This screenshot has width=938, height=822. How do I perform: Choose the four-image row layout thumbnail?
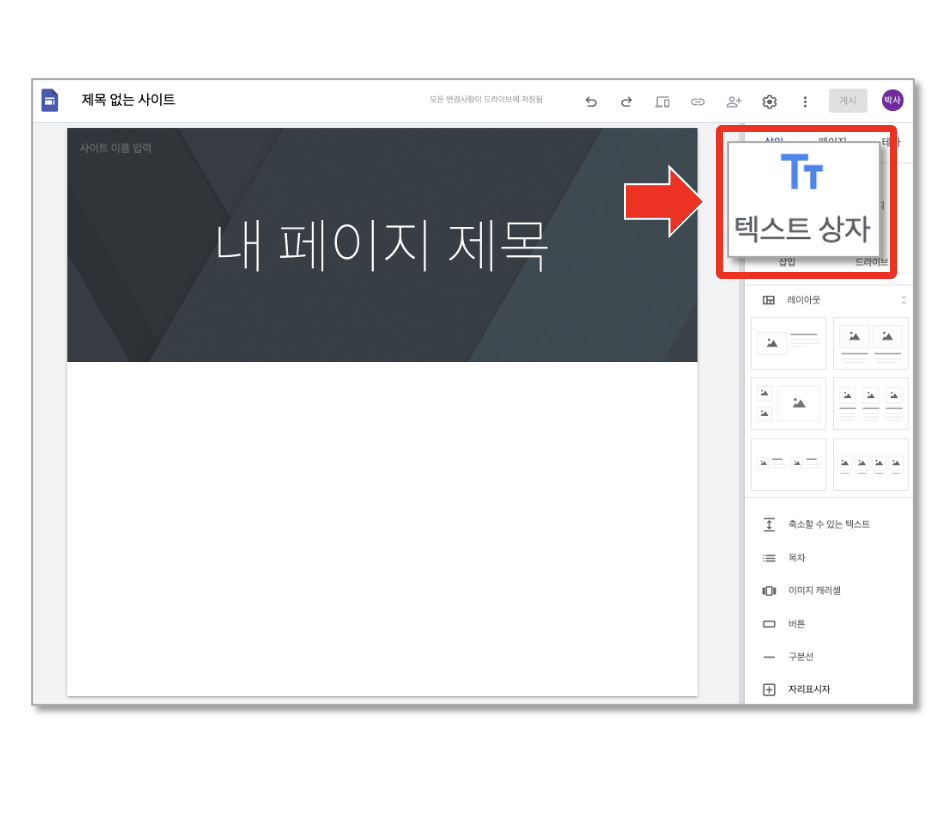(x=870, y=464)
